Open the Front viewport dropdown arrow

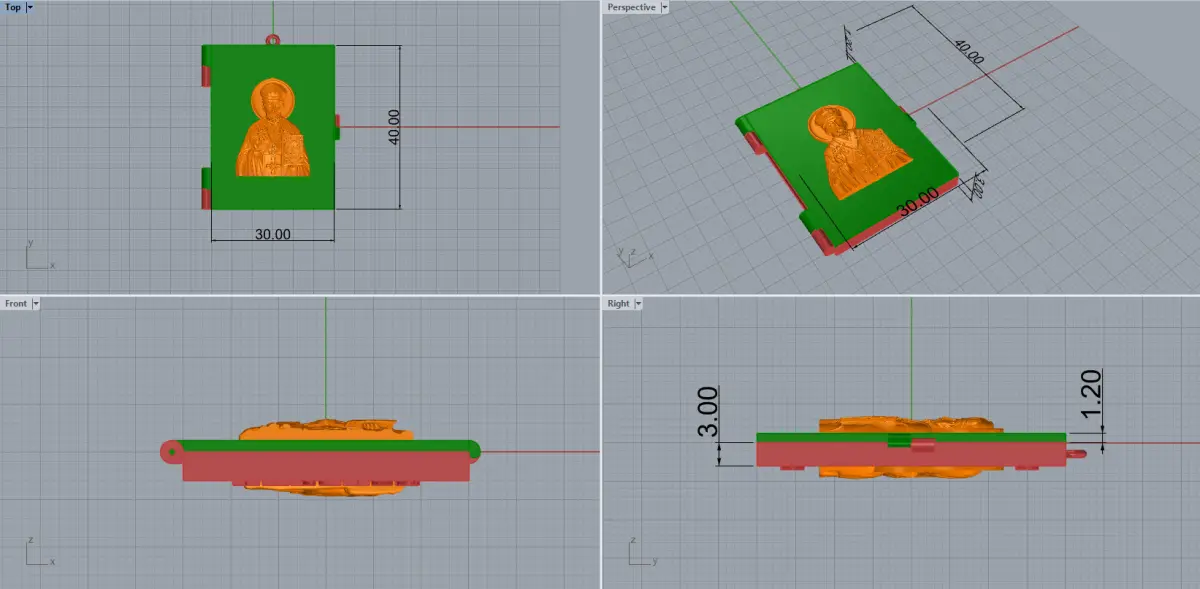click(x=36, y=303)
